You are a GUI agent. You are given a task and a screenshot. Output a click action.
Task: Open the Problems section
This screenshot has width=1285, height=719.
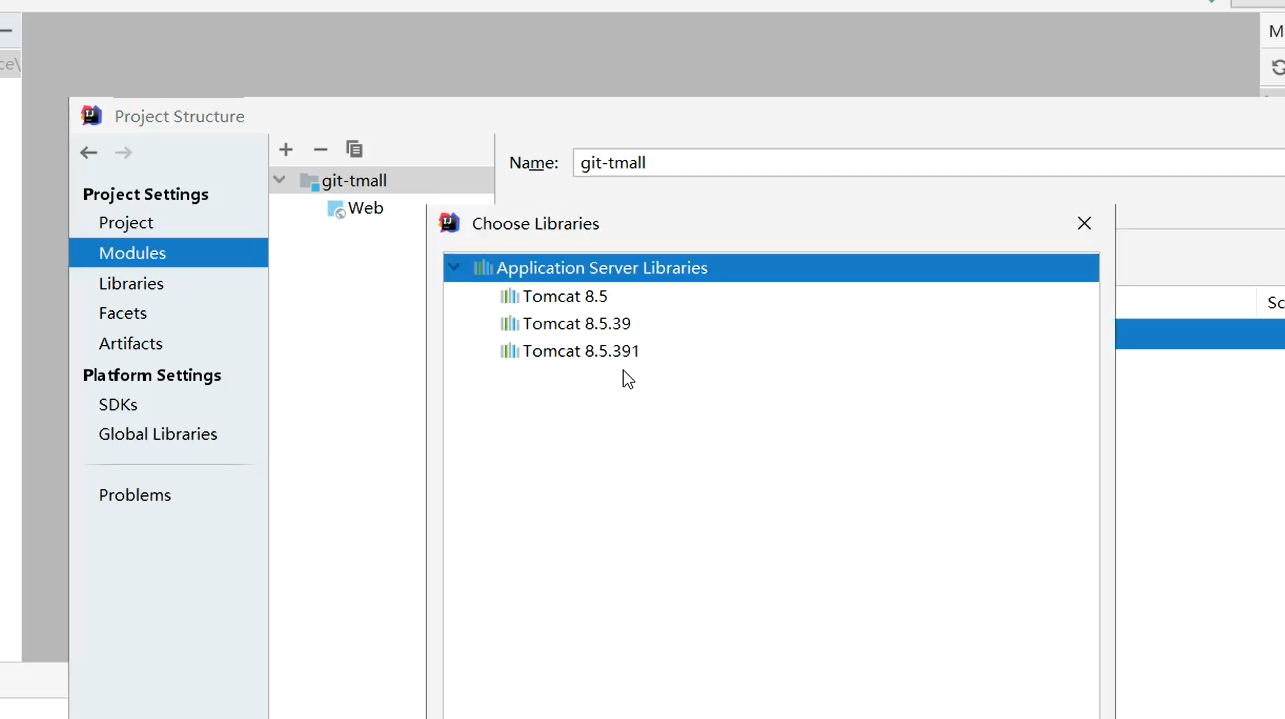coord(135,495)
